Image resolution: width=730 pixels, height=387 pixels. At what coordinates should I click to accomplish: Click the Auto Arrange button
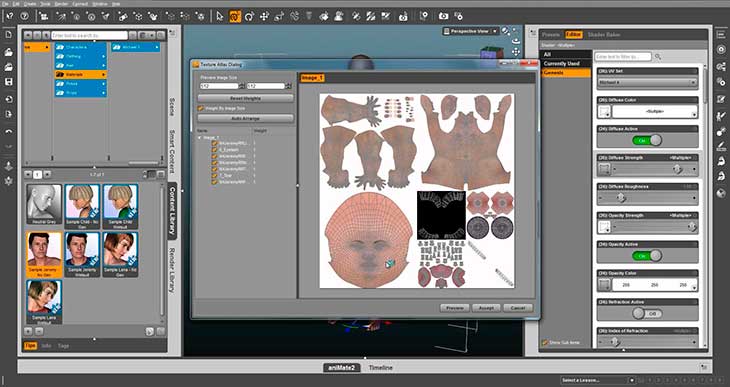245,118
